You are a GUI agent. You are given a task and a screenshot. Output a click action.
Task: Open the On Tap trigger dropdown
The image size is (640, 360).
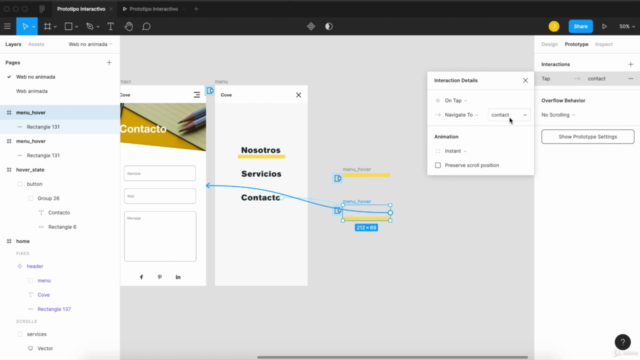[456, 100]
